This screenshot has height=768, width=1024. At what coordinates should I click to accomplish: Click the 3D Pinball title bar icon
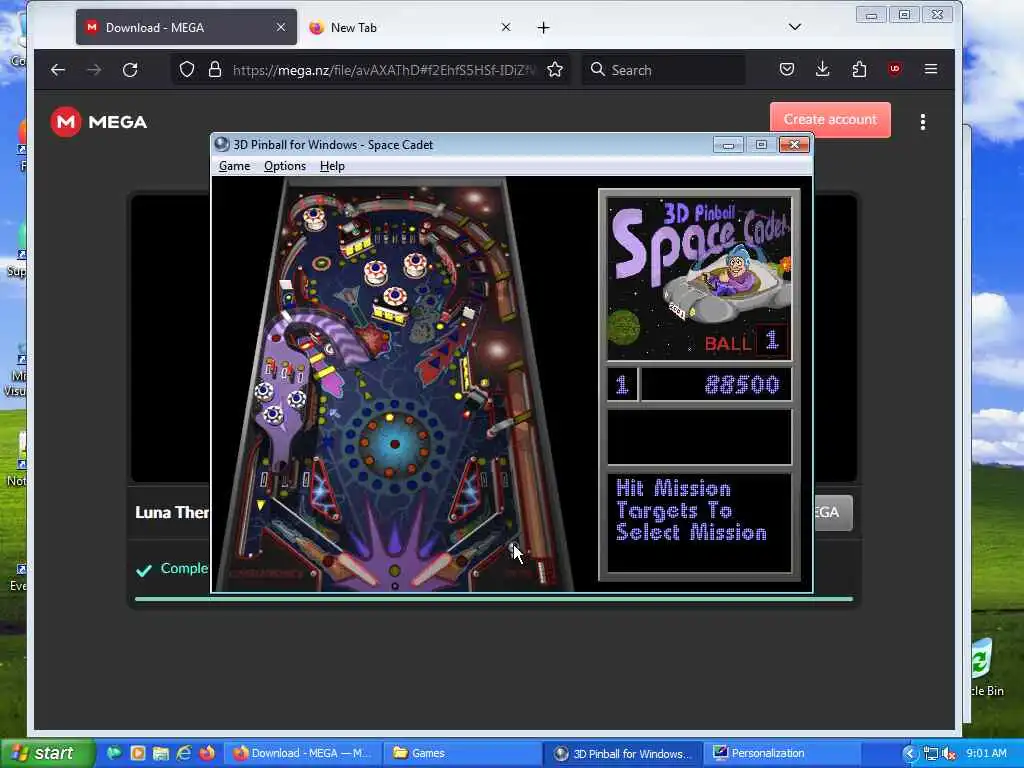[222, 144]
